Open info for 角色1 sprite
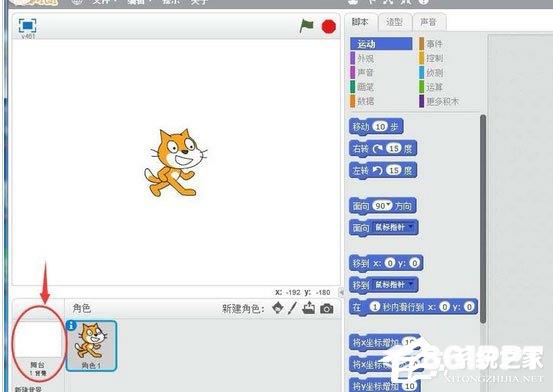Viewport: 553px width, 392px height. pyautogui.click(x=71, y=325)
